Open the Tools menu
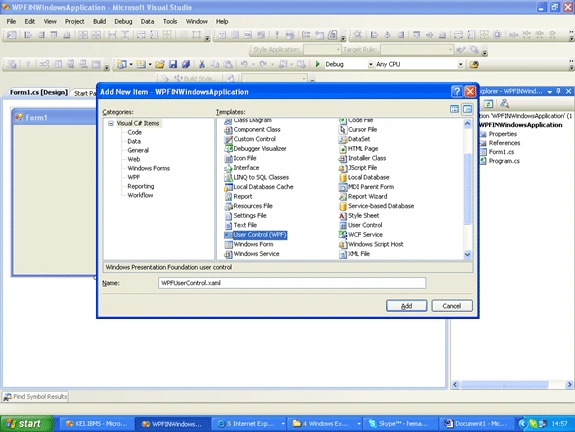Screen dimensions: 575x432 170,22
